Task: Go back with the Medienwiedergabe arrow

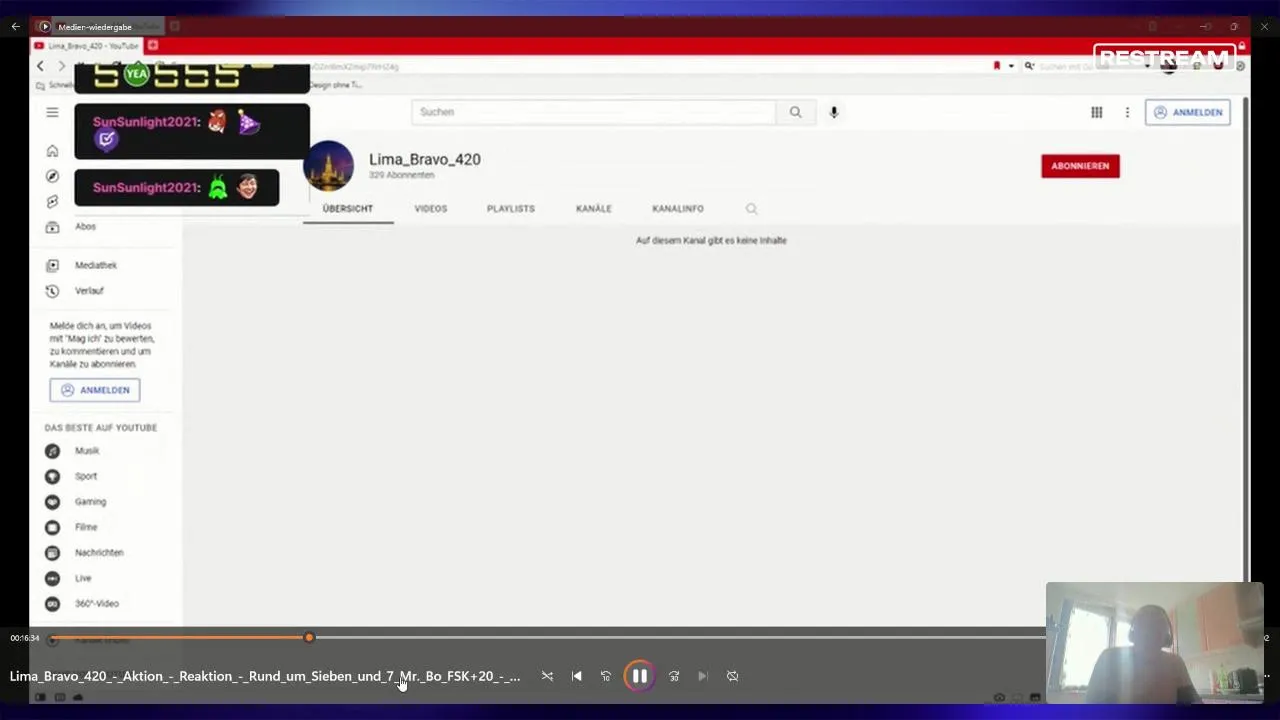Action: (x=15, y=27)
